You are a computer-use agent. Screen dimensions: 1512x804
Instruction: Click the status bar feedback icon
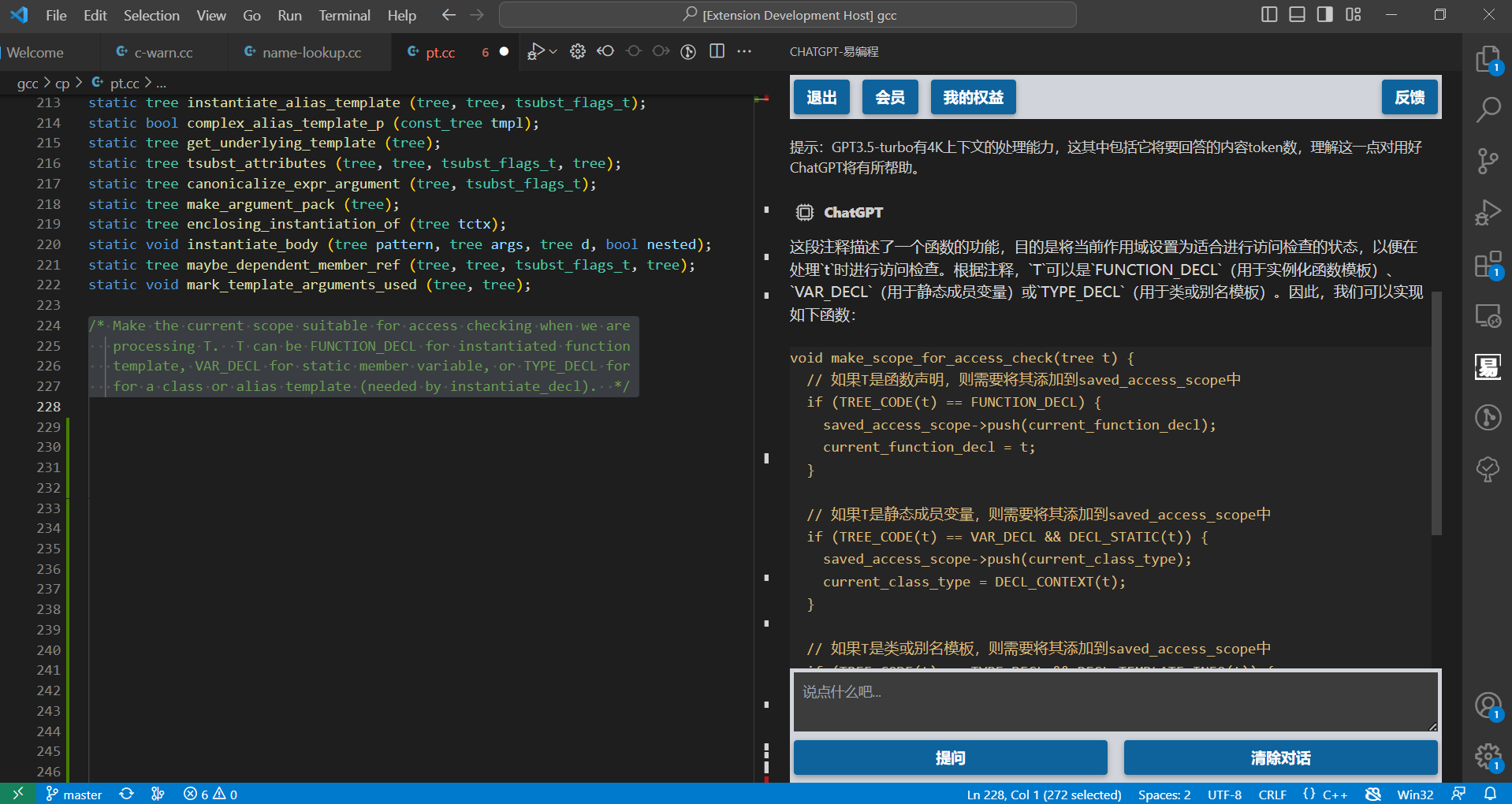pos(1458,794)
